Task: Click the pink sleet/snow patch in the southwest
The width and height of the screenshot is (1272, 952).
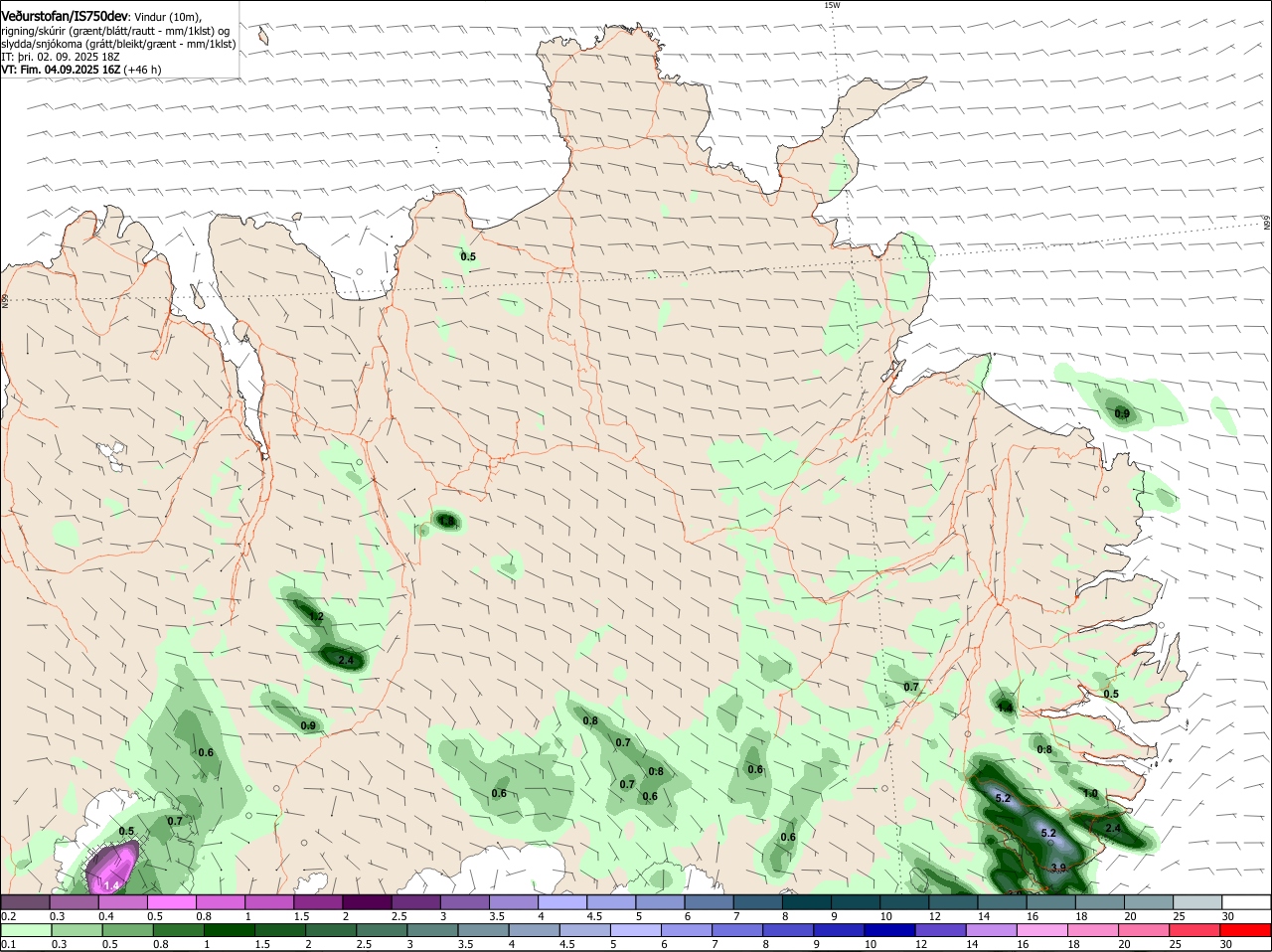Action: [x=111, y=868]
